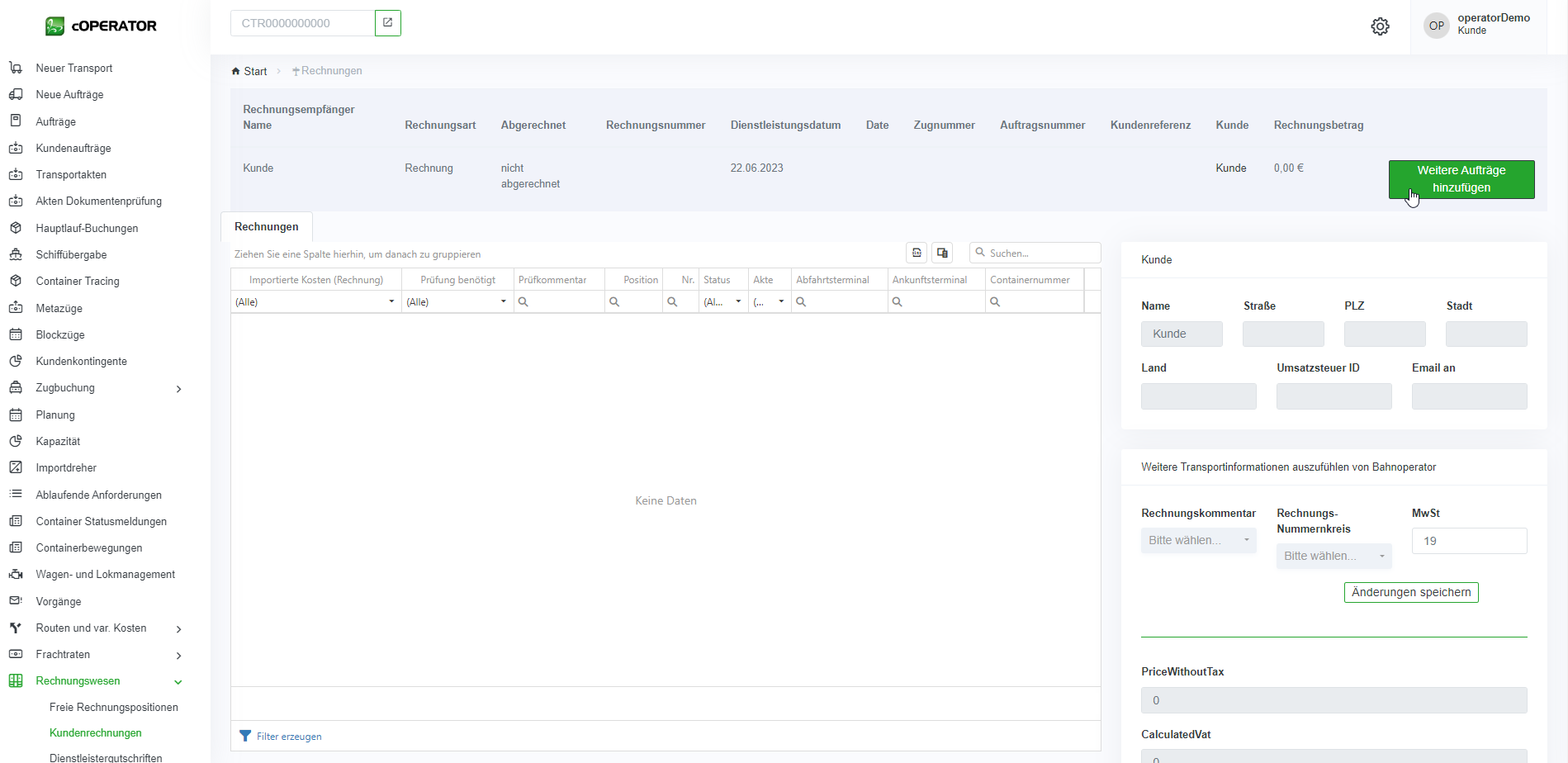The width and height of the screenshot is (1568, 763).
Task: Click the settings gear icon
Action: coord(1380,26)
